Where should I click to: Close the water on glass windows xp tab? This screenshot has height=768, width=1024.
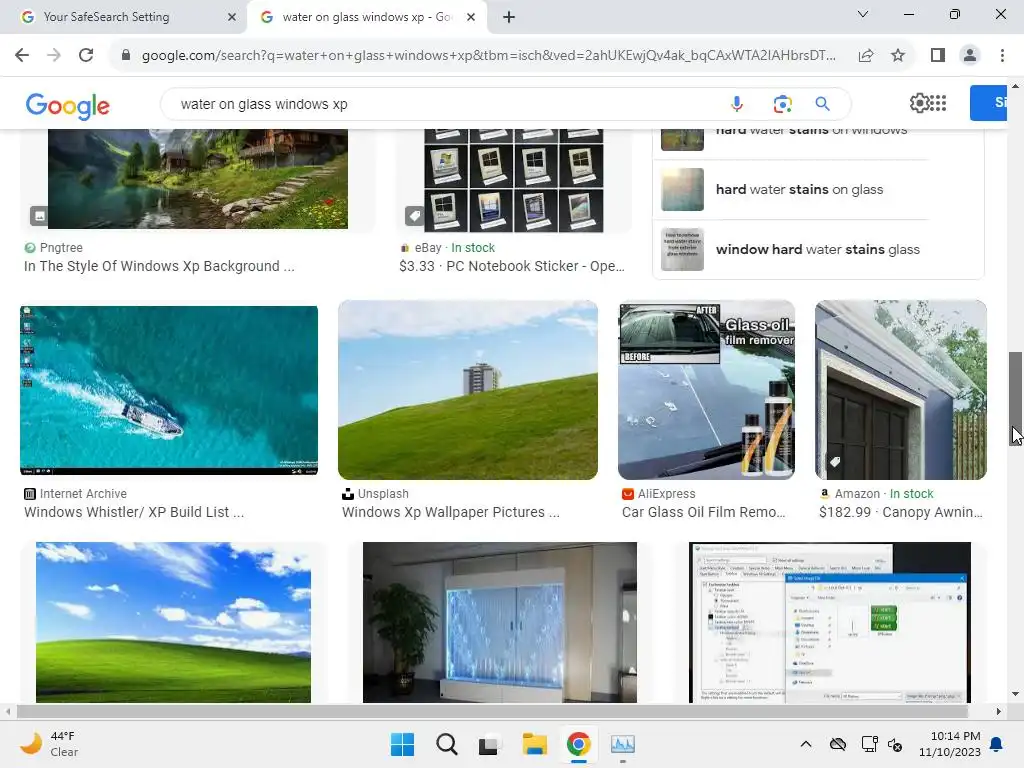471,17
